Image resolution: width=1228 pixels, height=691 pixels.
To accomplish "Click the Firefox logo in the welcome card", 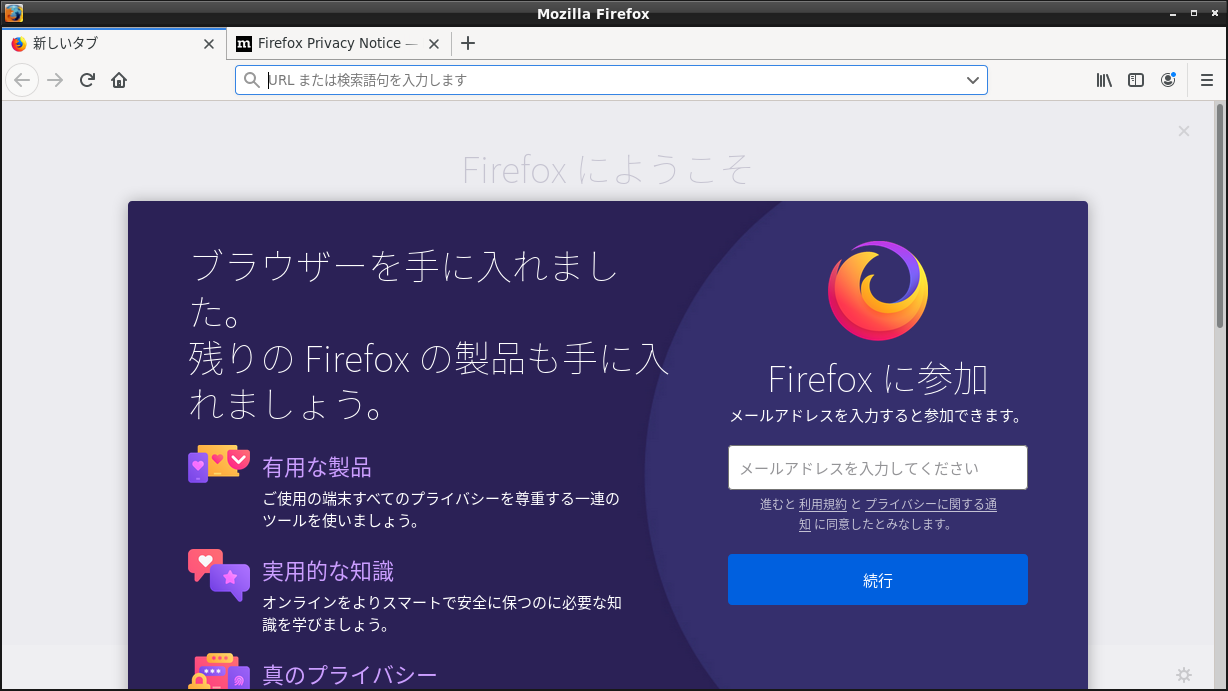I will pos(878,291).
